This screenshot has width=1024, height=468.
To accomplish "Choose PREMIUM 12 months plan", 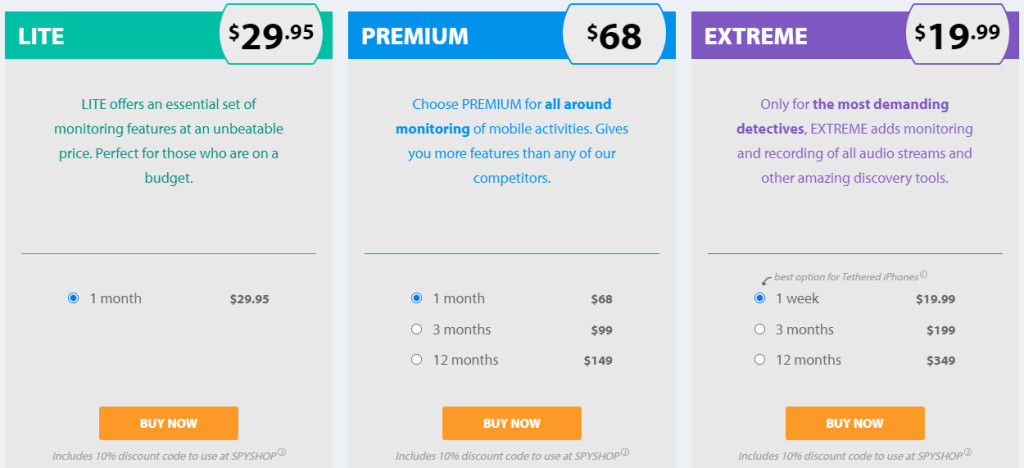I will [417, 360].
